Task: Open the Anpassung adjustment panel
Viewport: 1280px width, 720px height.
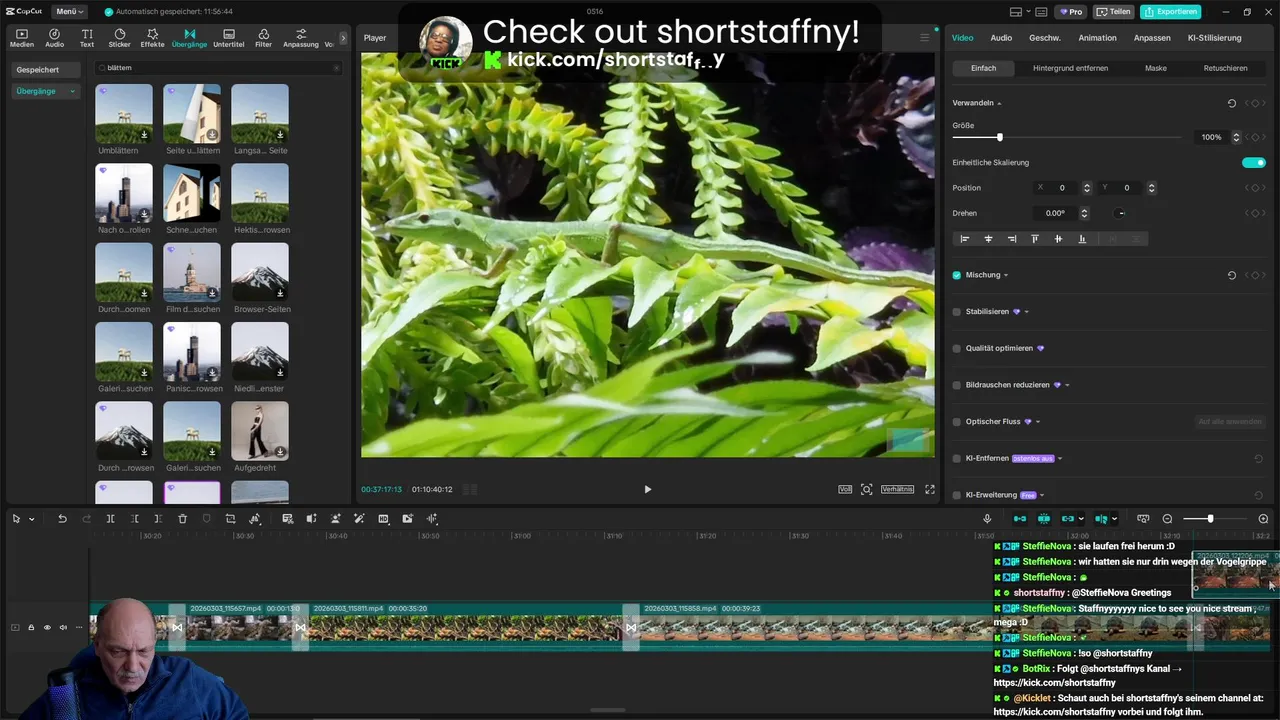Action: coord(301,38)
